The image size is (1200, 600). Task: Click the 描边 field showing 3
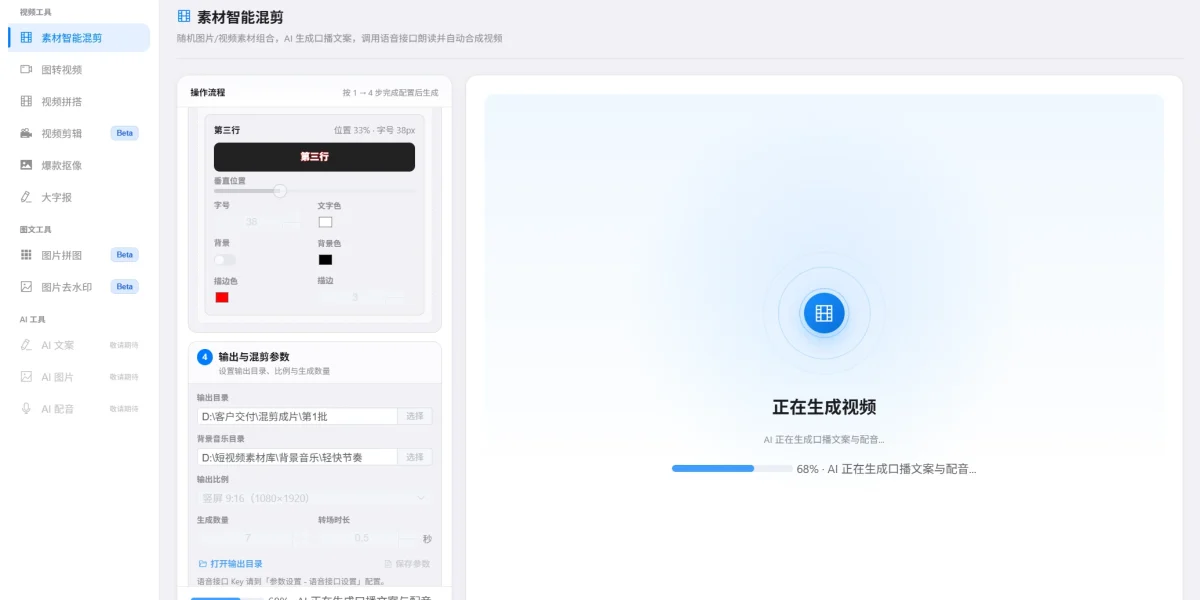[361, 297]
